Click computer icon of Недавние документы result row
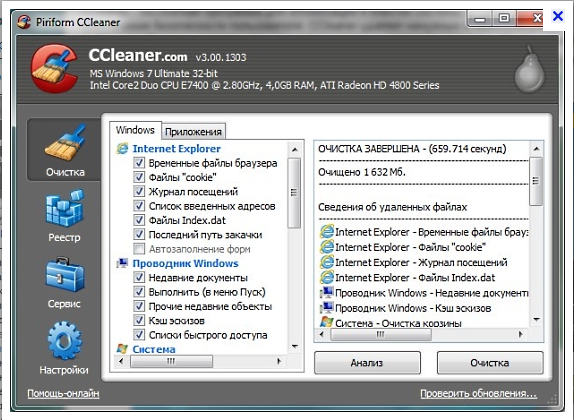 point(327,293)
